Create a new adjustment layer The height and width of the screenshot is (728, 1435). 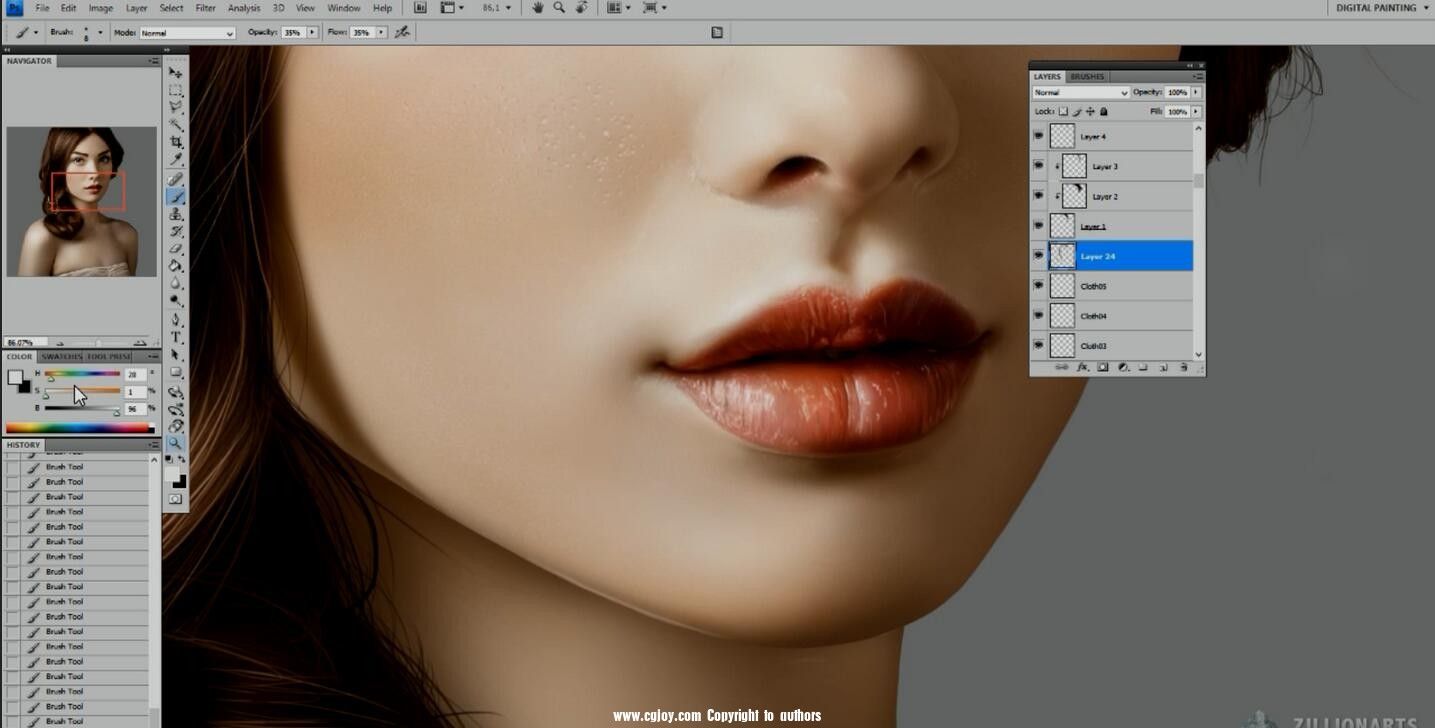coord(1123,367)
